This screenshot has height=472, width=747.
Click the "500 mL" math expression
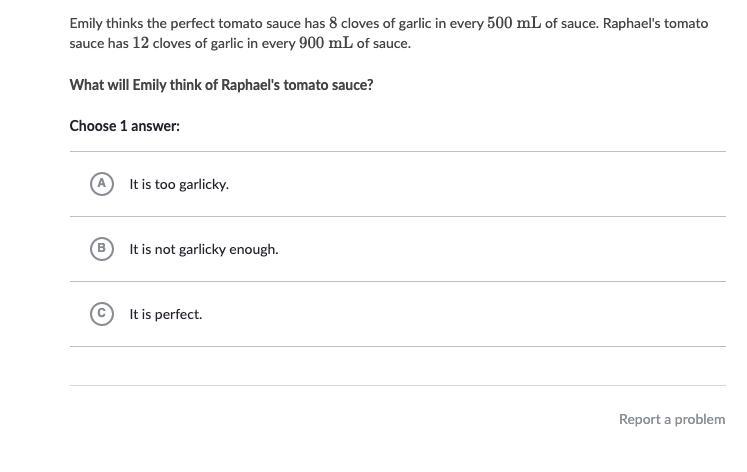pos(514,23)
